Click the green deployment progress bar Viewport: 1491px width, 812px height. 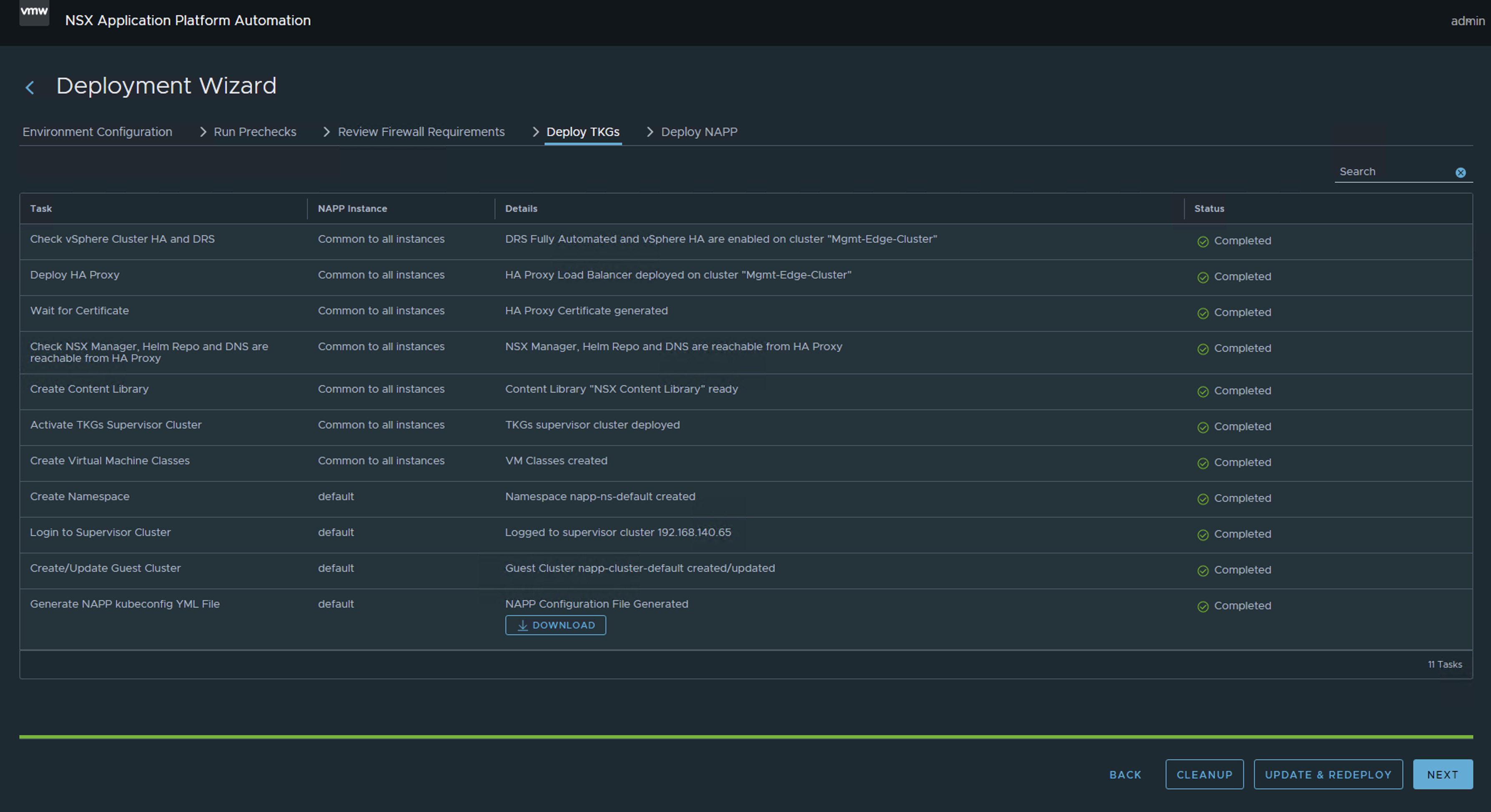[x=745, y=737]
